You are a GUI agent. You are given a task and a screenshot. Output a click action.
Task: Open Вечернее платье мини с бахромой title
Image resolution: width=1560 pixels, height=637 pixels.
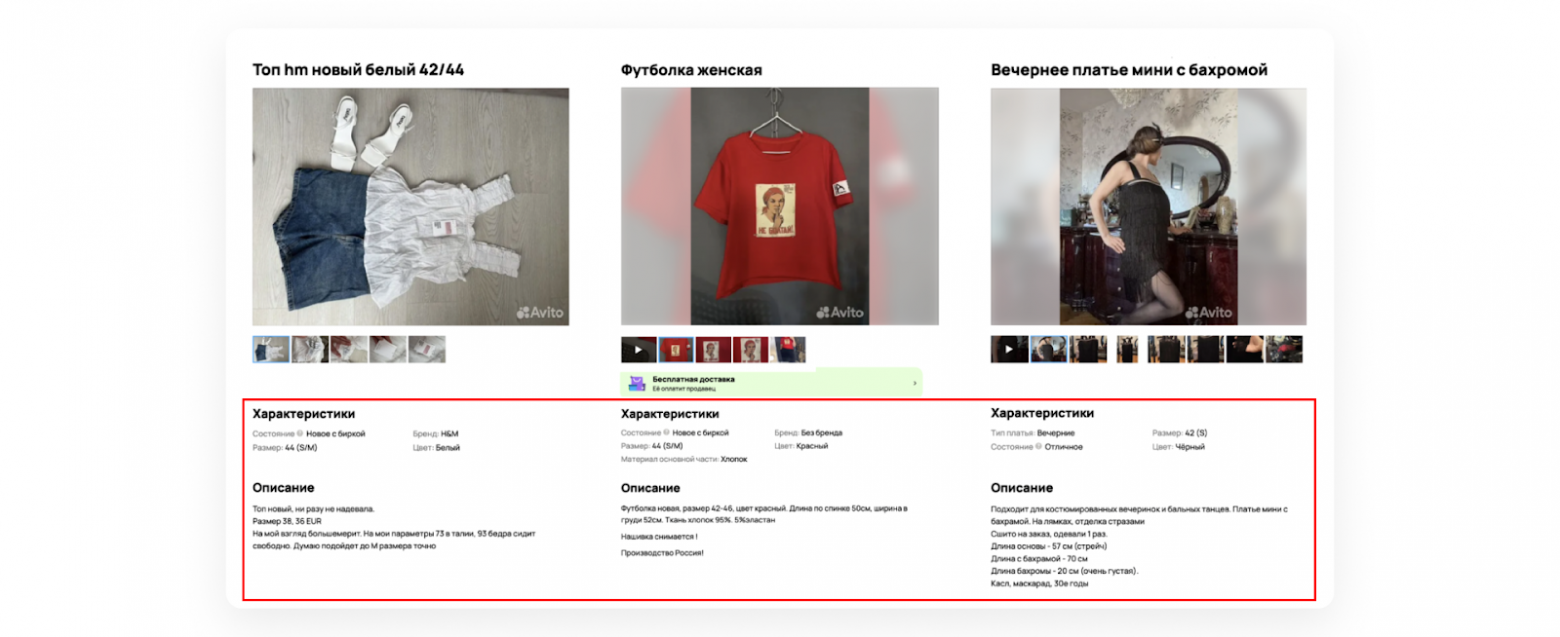[x=1129, y=70]
